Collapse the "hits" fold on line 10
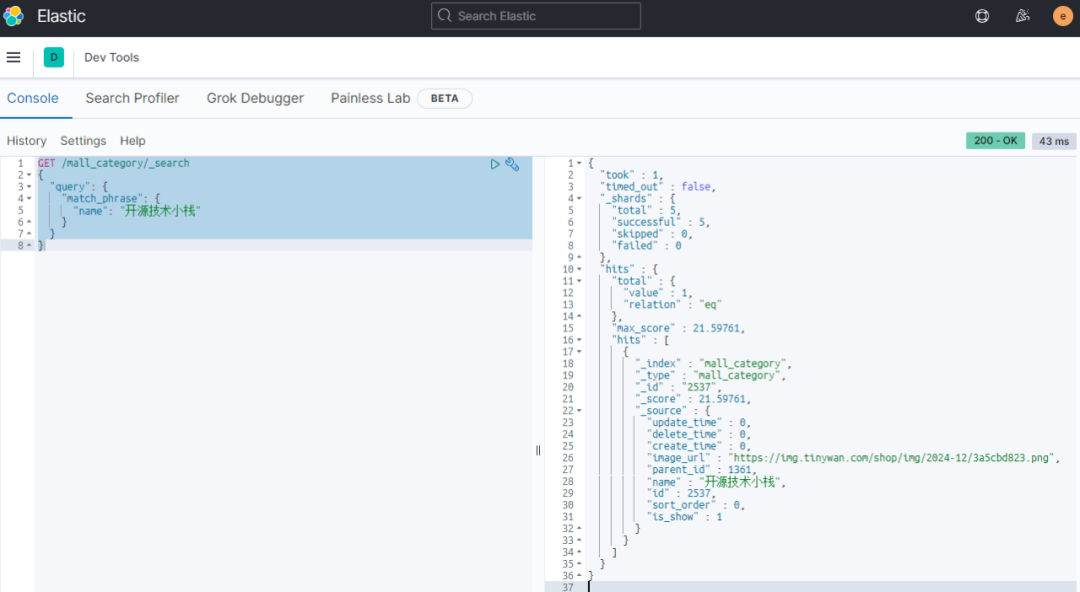Image resolution: width=1080 pixels, height=592 pixels. click(x=579, y=269)
